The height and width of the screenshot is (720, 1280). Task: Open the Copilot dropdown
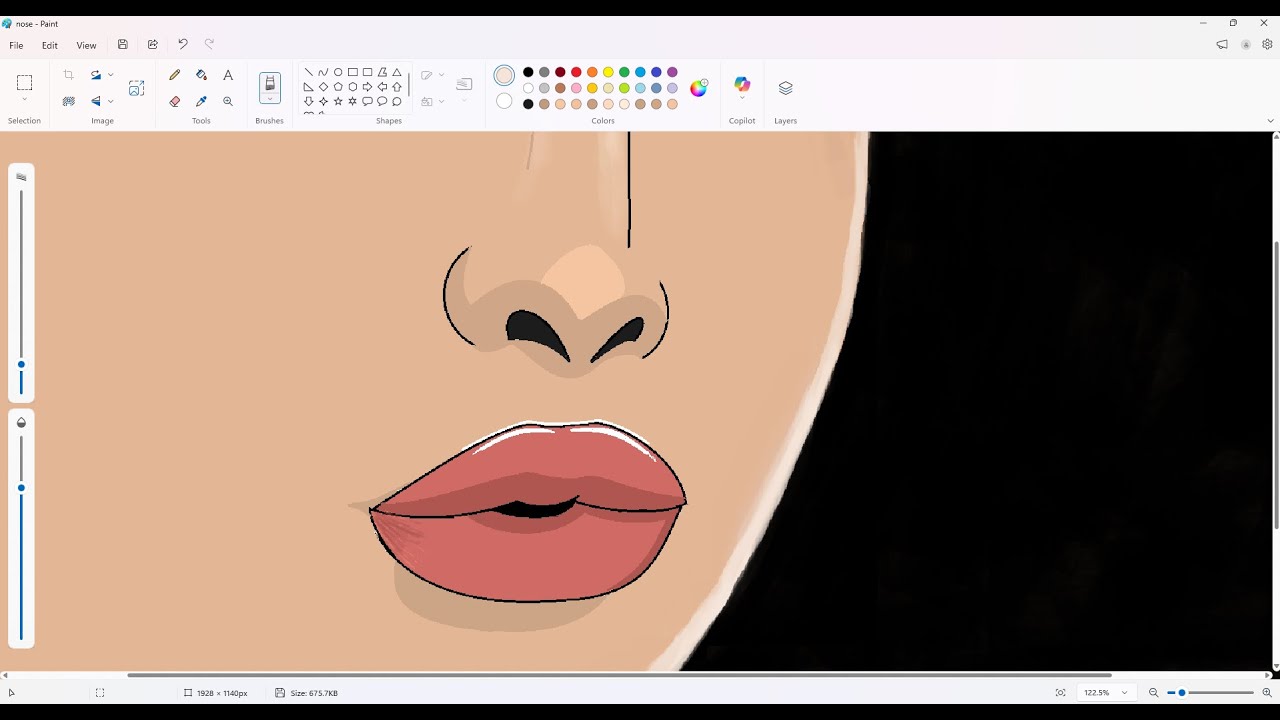tap(742, 98)
